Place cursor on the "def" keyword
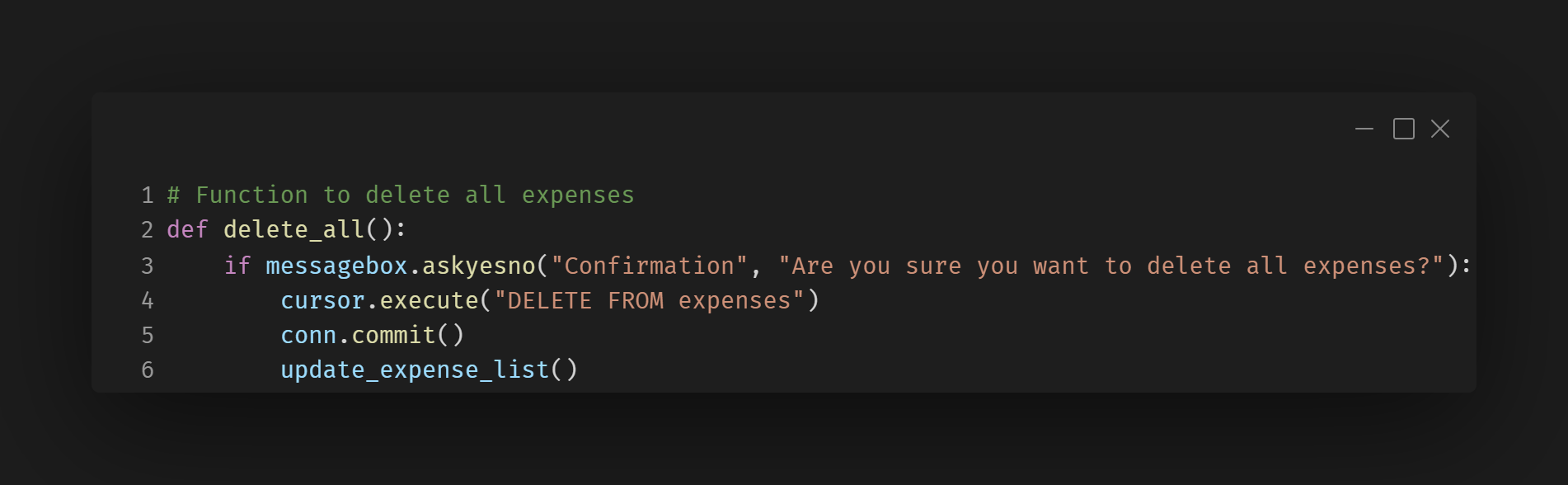 point(187,230)
